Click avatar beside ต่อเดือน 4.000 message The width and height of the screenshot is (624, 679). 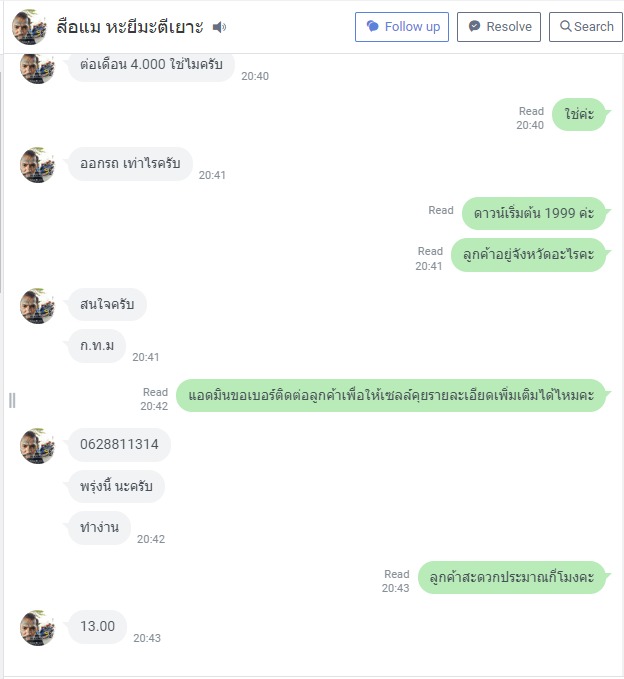(x=37, y=67)
